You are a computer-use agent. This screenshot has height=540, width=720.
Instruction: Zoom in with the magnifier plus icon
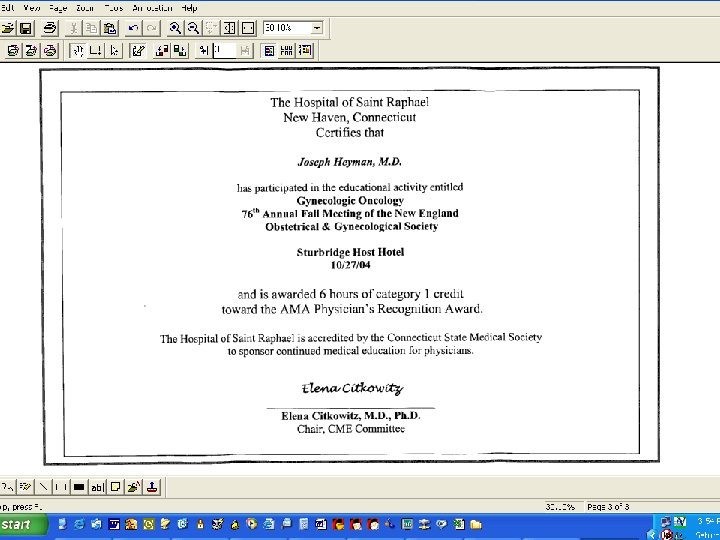pos(174,28)
